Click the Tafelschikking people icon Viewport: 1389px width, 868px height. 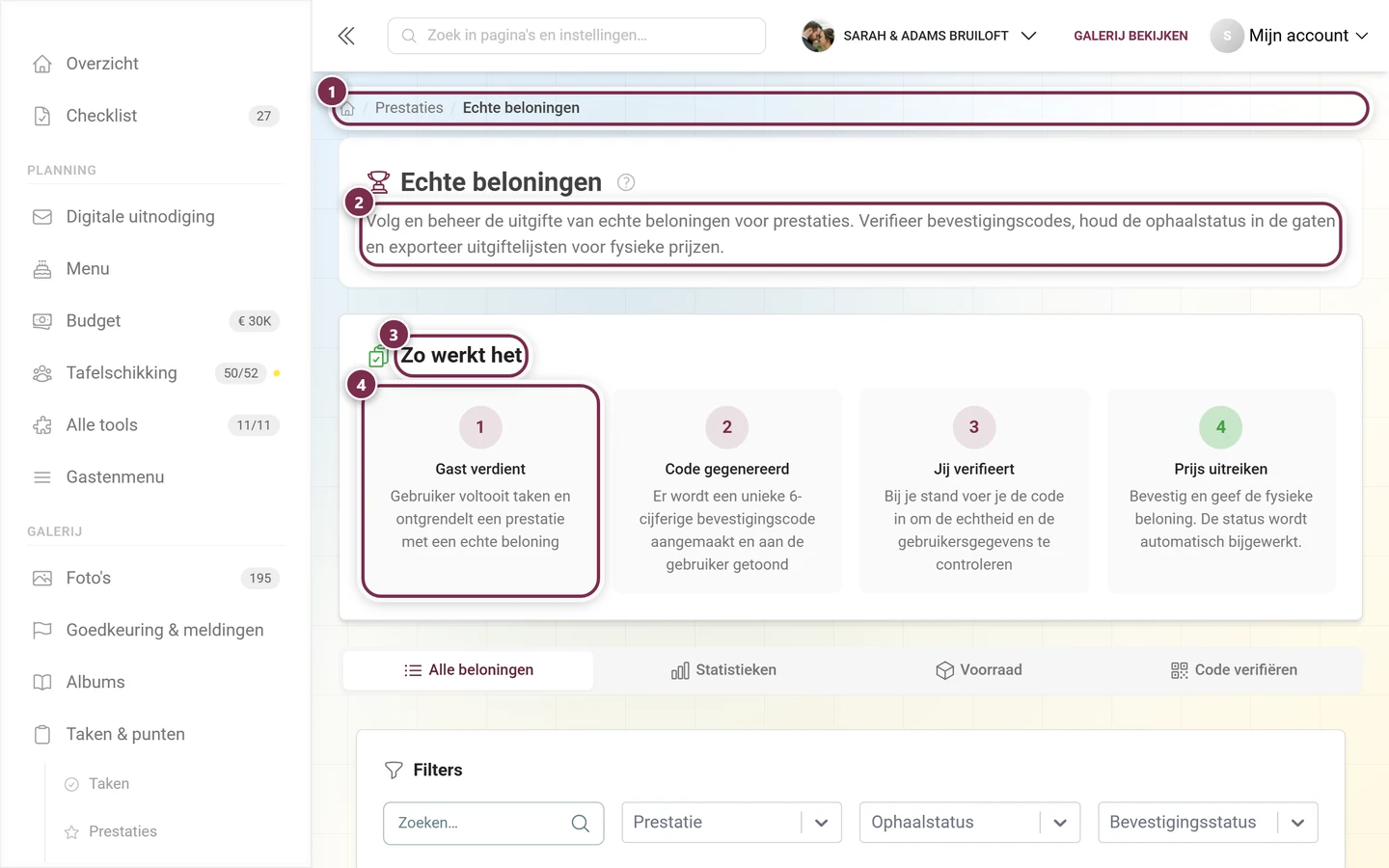pos(42,373)
